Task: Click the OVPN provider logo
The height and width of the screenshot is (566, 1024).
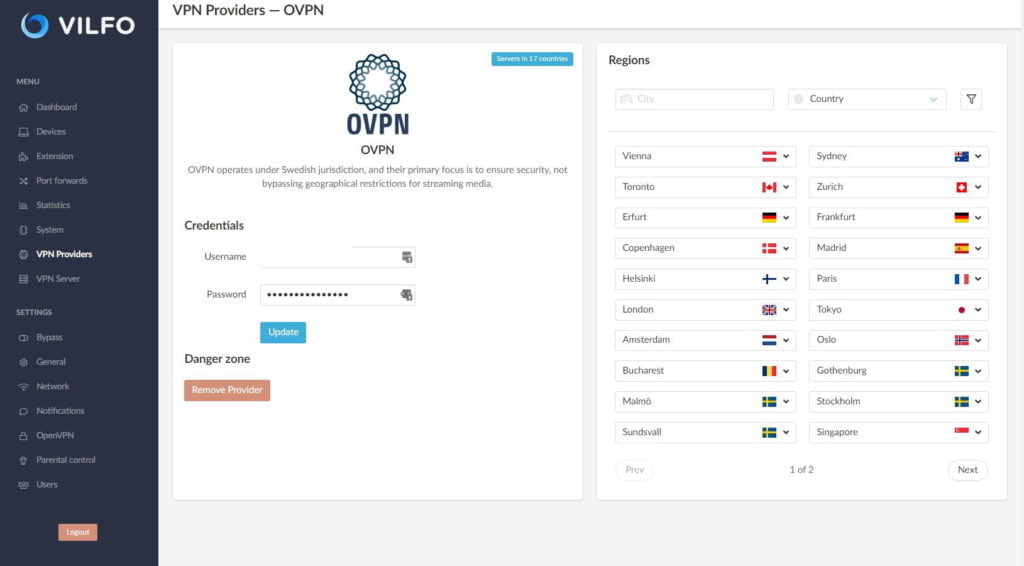Action: (377, 94)
